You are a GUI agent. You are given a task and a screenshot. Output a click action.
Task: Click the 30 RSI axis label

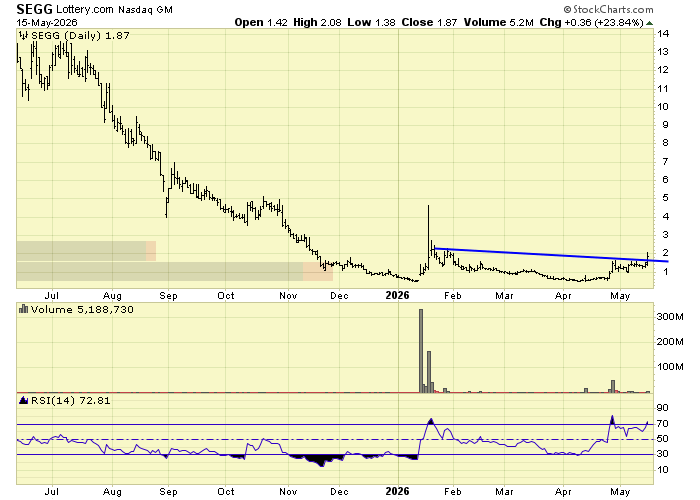point(662,454)
